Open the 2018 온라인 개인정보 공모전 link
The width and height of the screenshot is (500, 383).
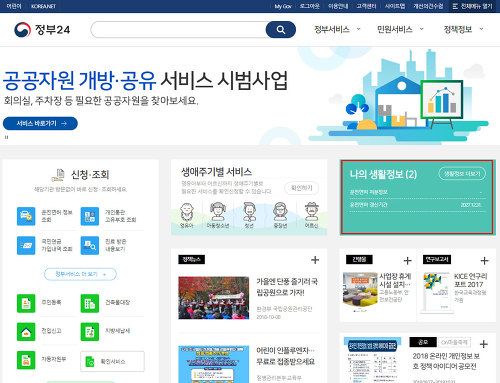pos(446,361)
